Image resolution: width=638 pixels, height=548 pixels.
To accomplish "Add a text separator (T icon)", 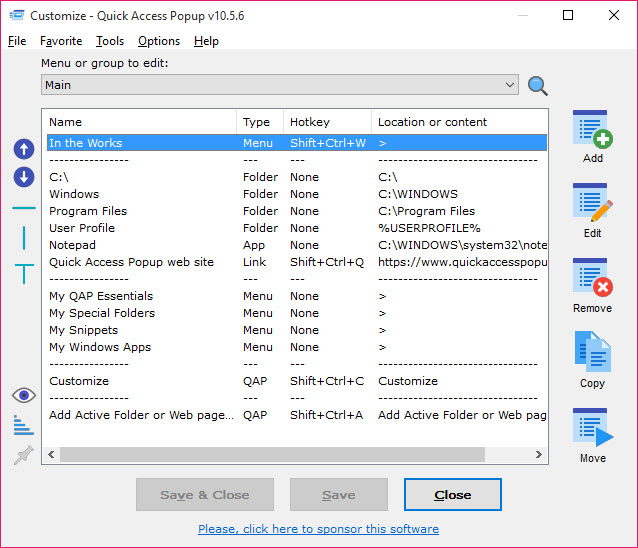I will [24, 273].
